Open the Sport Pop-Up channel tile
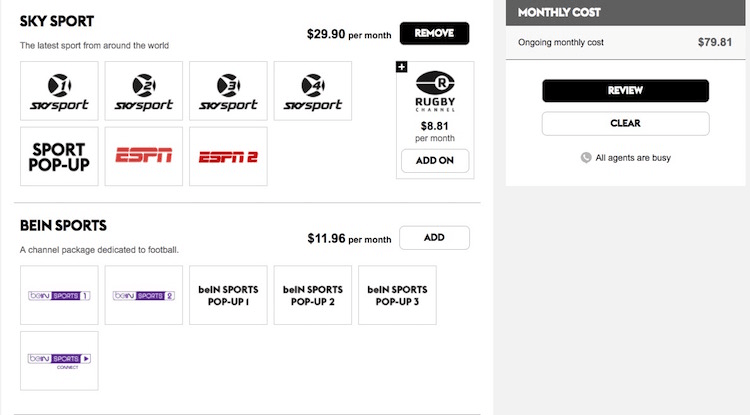This screenshot has width=750, height=415. [59, 156]
